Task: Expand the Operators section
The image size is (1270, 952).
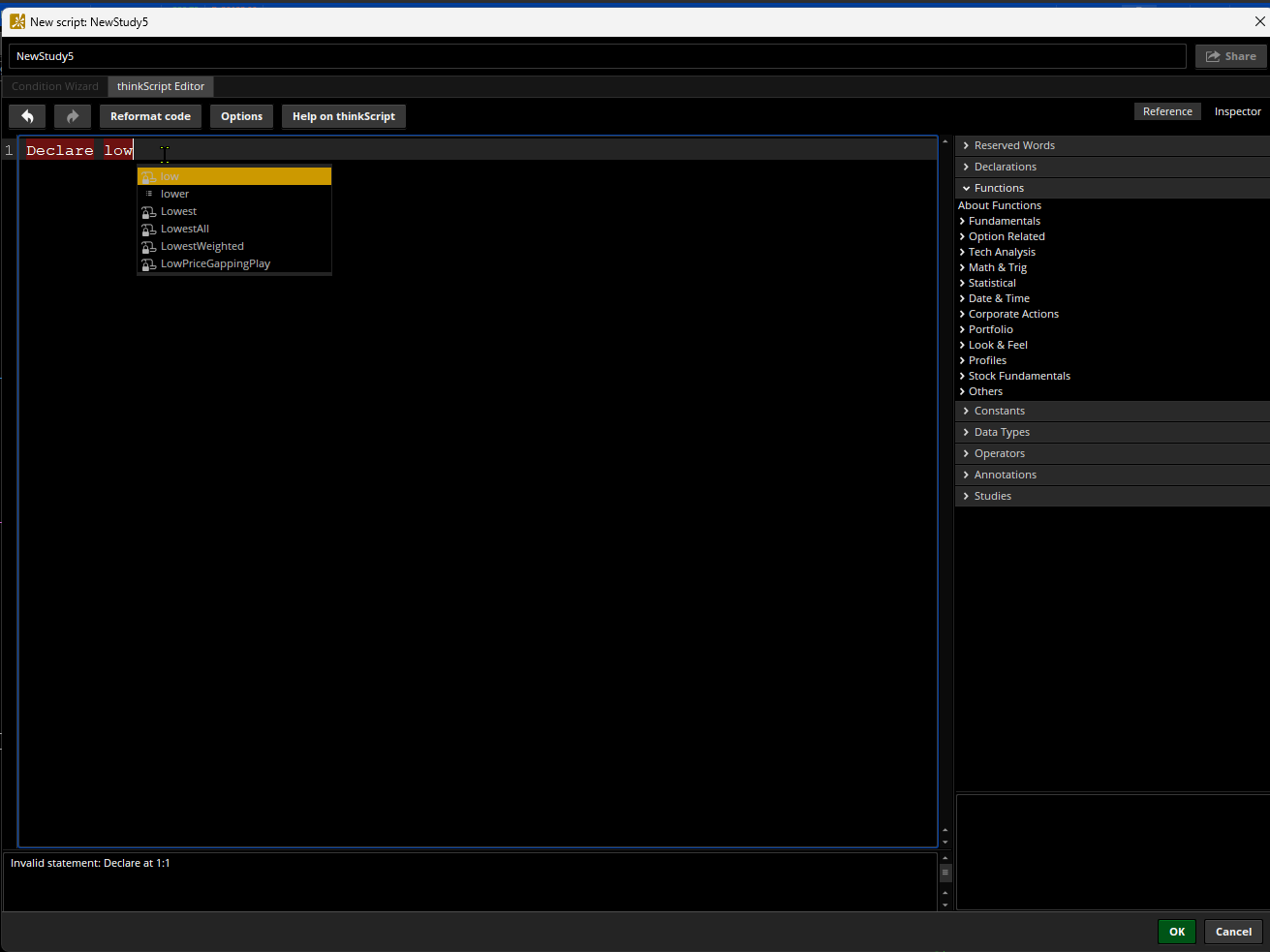Action: (x=1112, y=453)
